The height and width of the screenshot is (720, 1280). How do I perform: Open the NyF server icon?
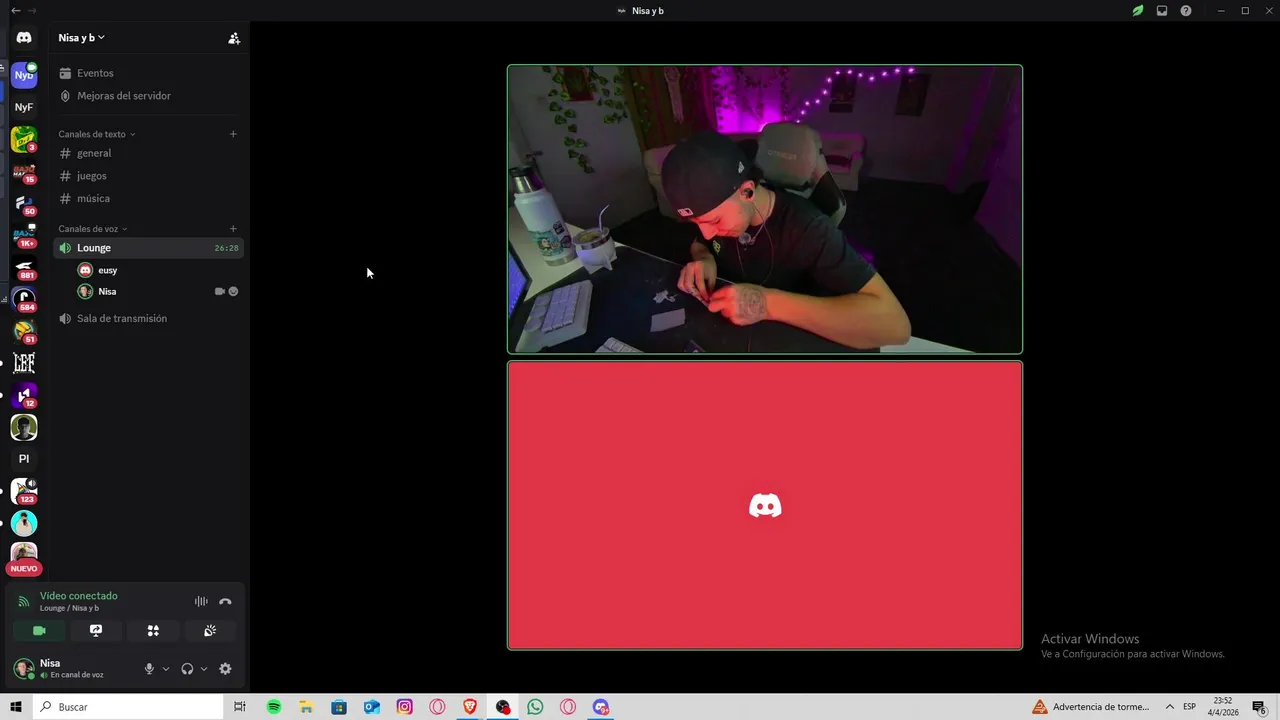click(x=24, y=107)
